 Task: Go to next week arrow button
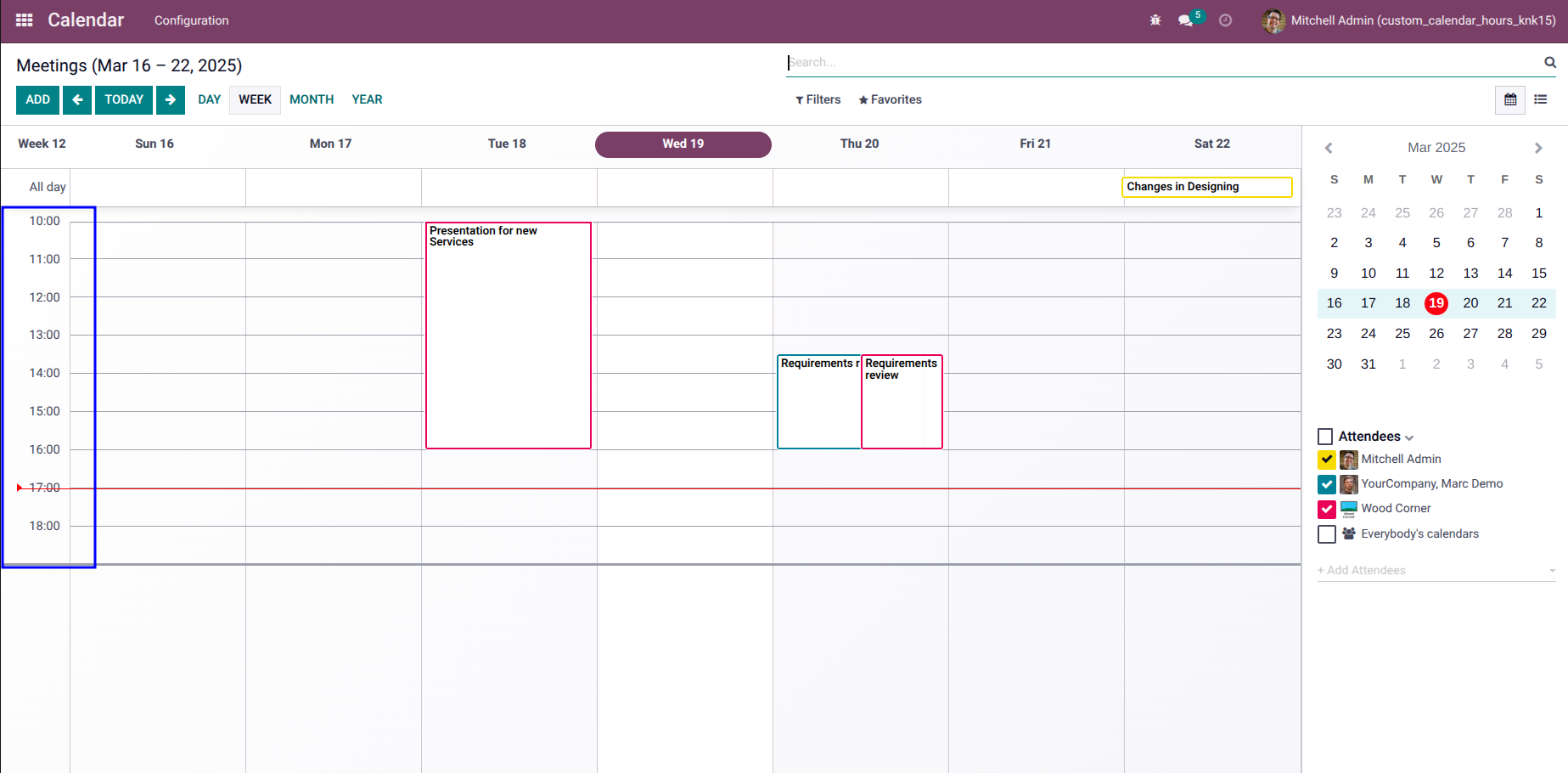(171, 99)
